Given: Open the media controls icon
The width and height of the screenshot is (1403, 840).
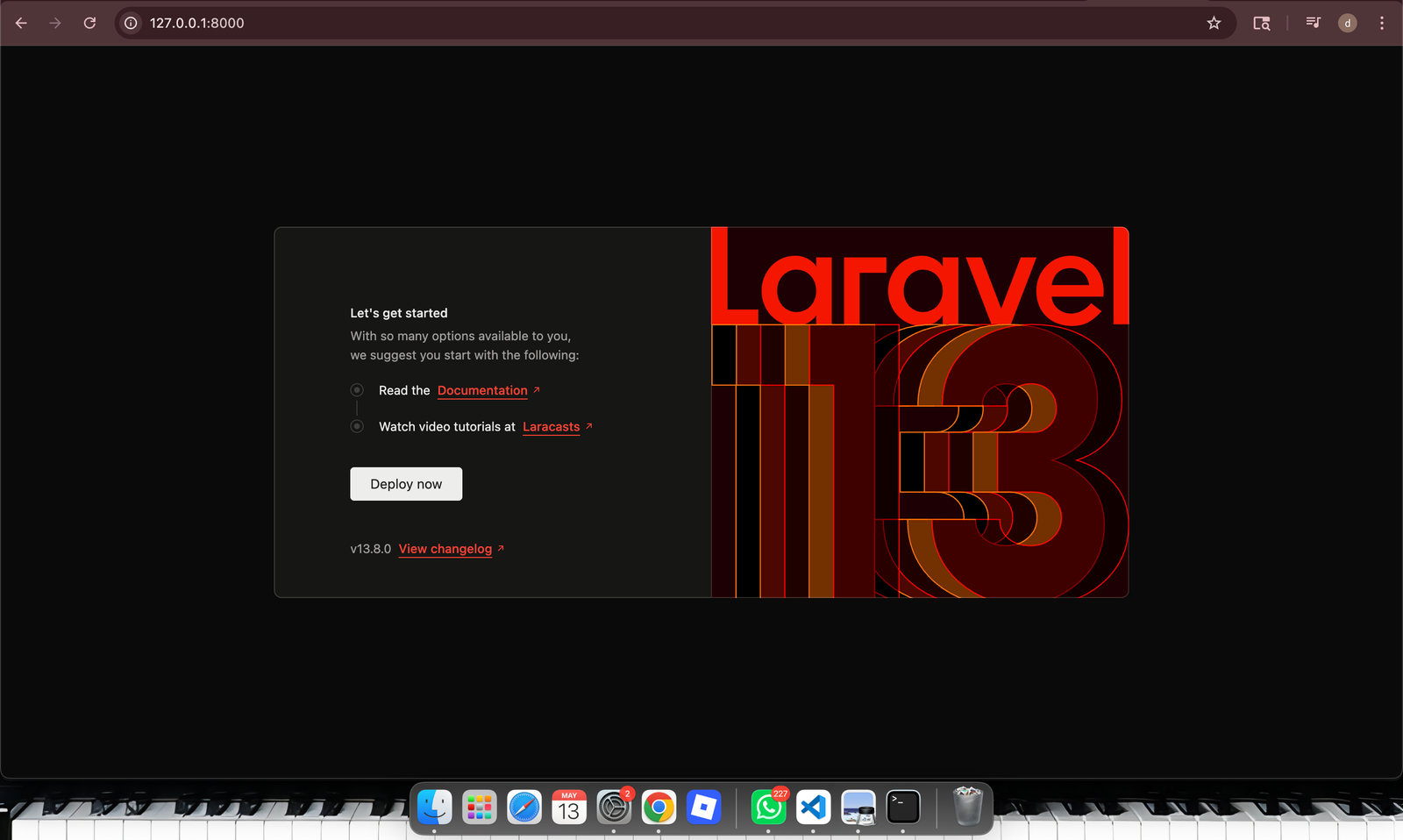Looking at the screenshot, I should tap(1313, 23).
